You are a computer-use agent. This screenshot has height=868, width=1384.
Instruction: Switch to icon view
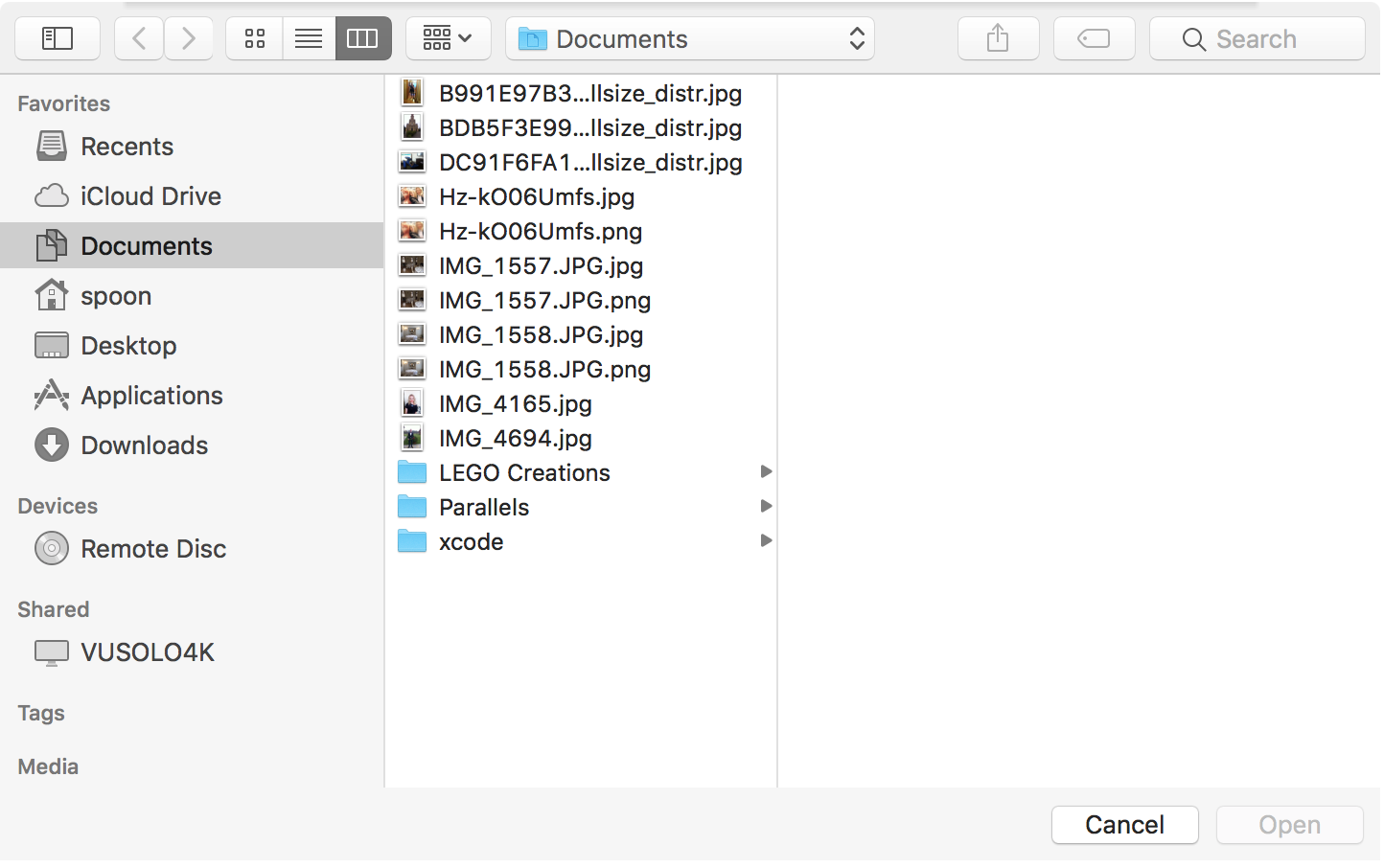click(x=254, y=38)
